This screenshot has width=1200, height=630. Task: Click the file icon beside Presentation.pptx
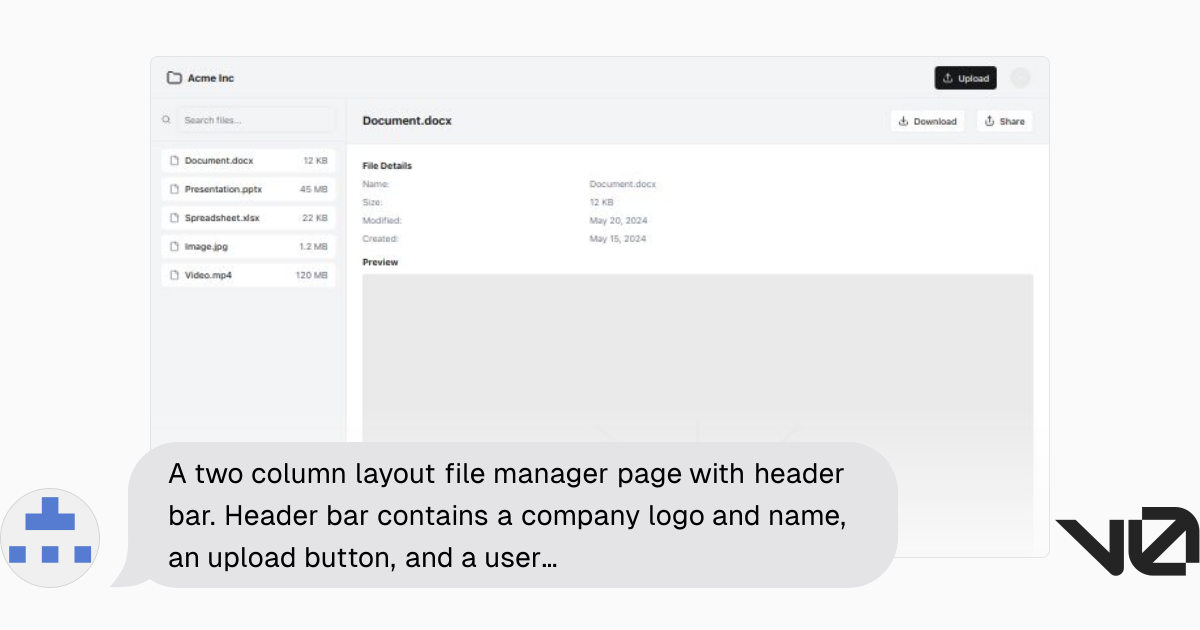(174, 189)
